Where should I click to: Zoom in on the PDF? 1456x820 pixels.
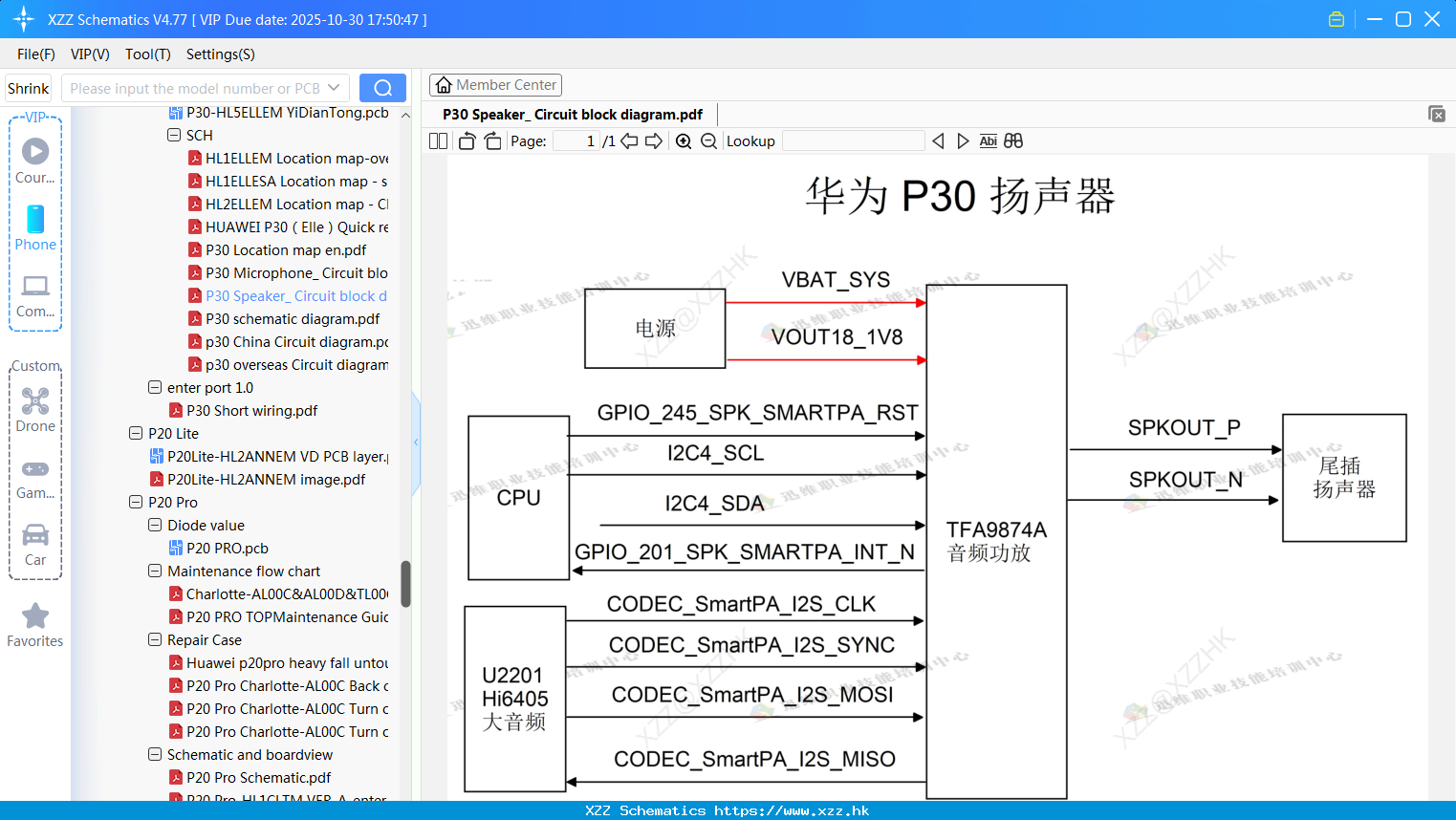[684, 140]
